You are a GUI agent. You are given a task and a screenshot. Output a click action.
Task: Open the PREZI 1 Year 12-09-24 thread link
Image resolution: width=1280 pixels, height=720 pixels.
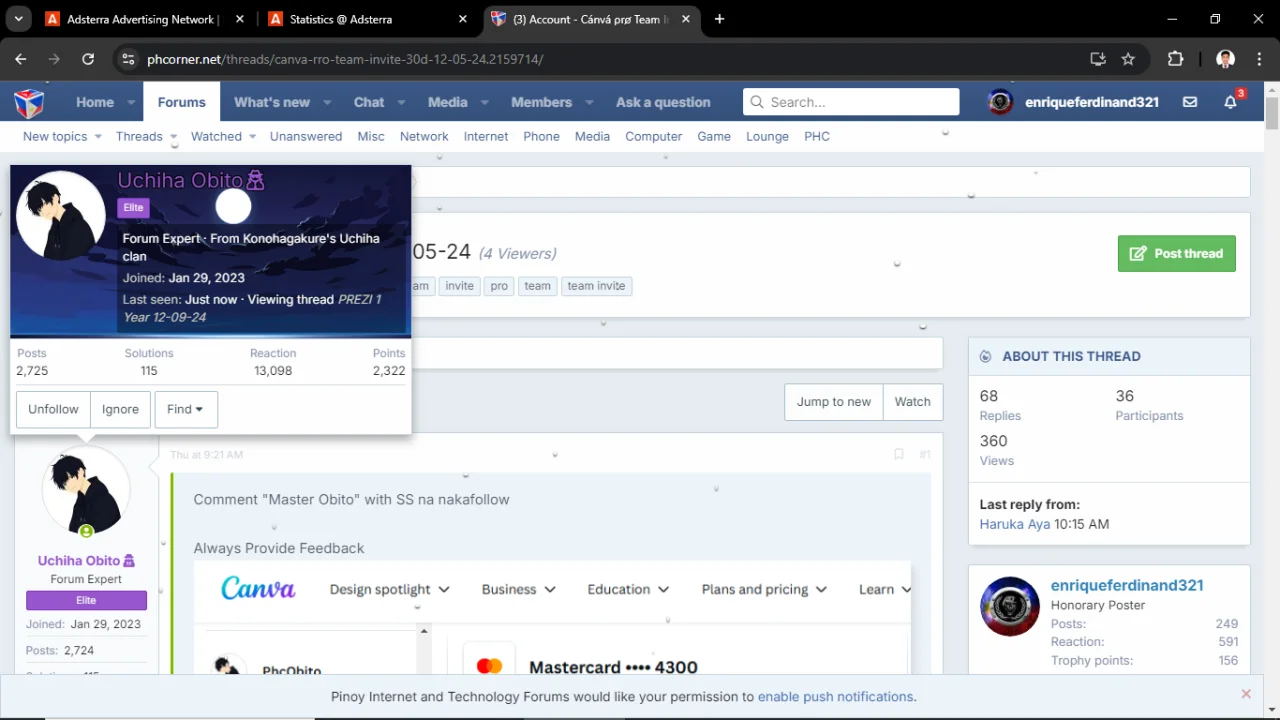click(x=252, y=308)
